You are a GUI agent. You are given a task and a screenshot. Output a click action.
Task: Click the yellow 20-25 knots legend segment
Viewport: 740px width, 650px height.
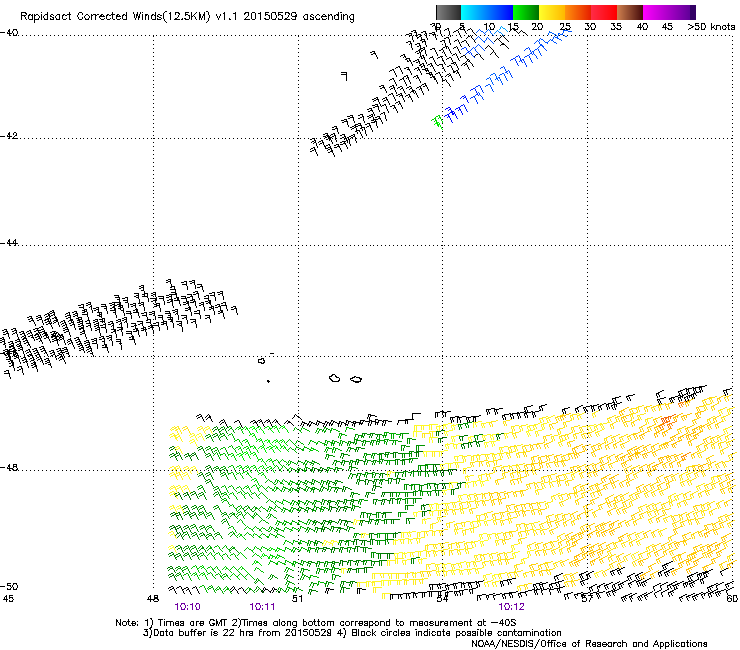click(552, 12)
